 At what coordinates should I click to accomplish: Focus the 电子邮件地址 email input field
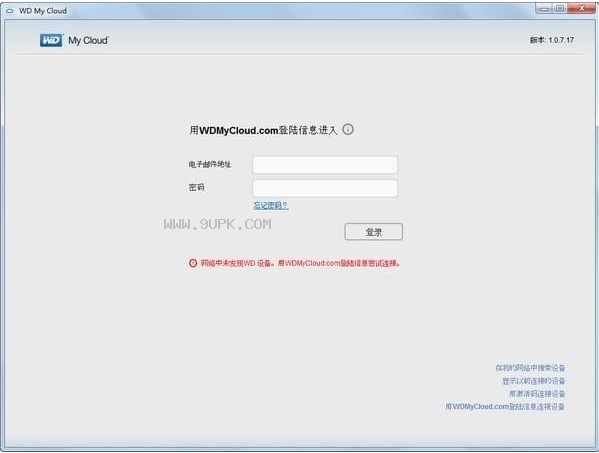pos(325,165)
